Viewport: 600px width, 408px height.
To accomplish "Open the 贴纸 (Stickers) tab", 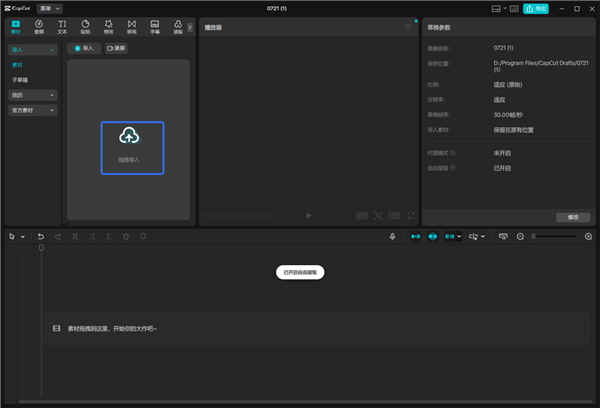I will [x=86, y=26].
